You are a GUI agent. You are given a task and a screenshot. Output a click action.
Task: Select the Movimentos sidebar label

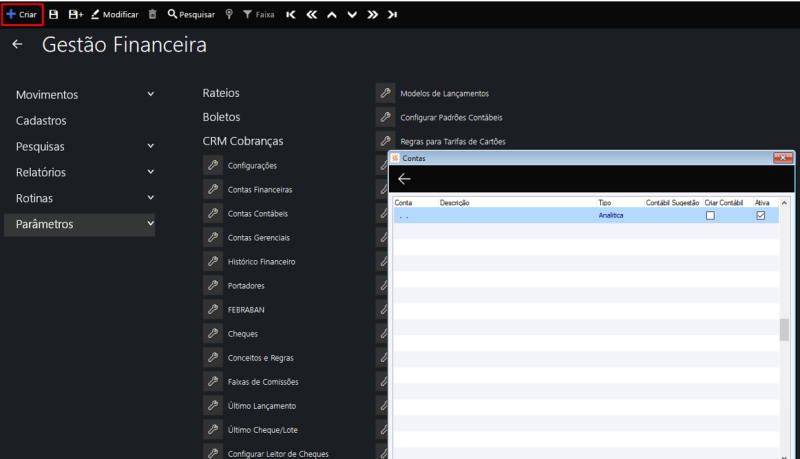[x=47, y=95]
